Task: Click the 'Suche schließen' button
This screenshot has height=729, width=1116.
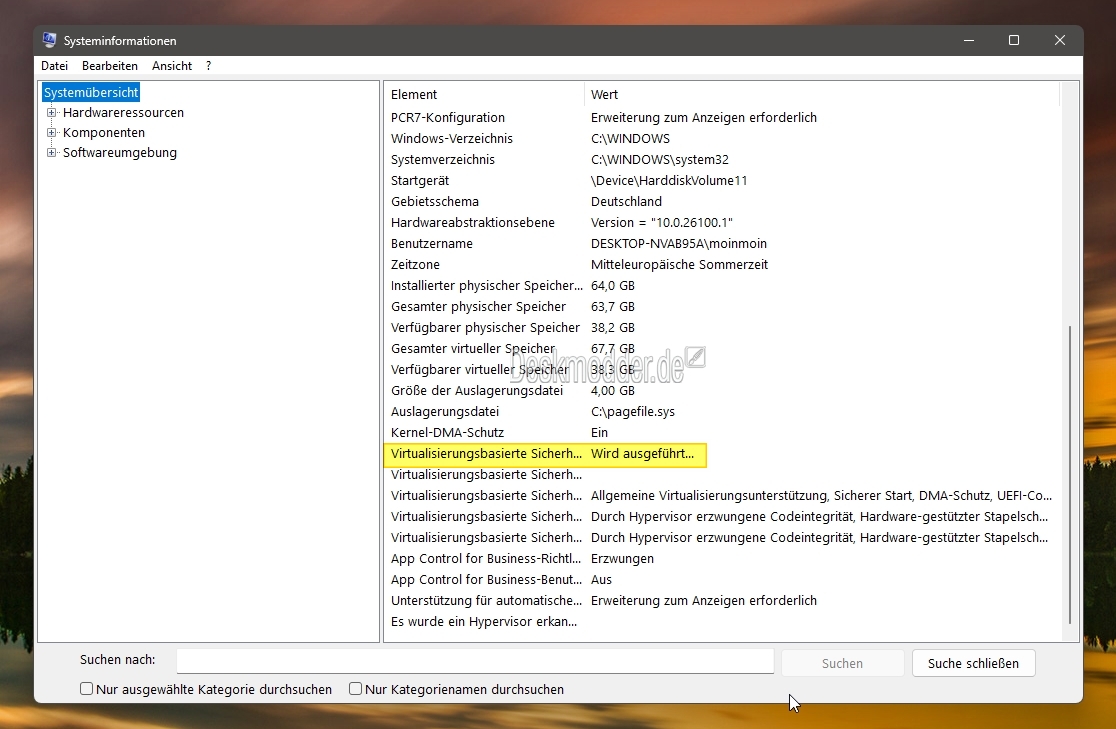Action: 973,664
